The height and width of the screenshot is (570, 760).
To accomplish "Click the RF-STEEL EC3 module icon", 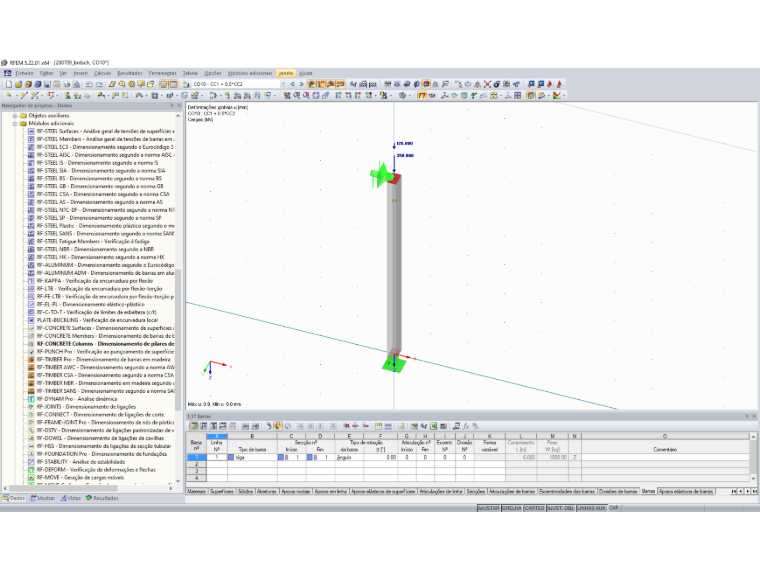I will point(32,147).
